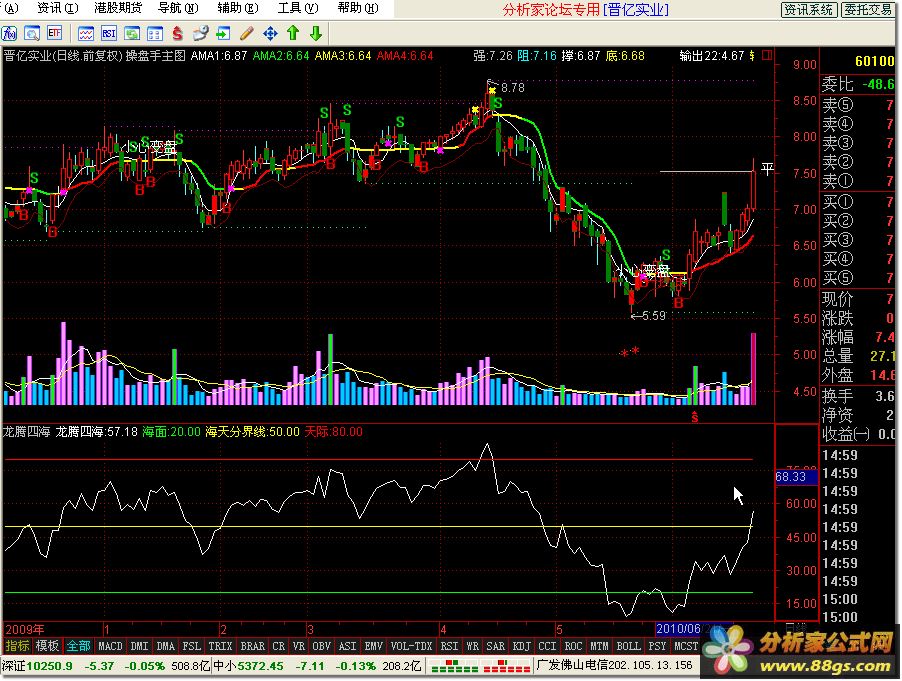
Task: Select the WR indicator tab
Action: (x=472, y=646)
